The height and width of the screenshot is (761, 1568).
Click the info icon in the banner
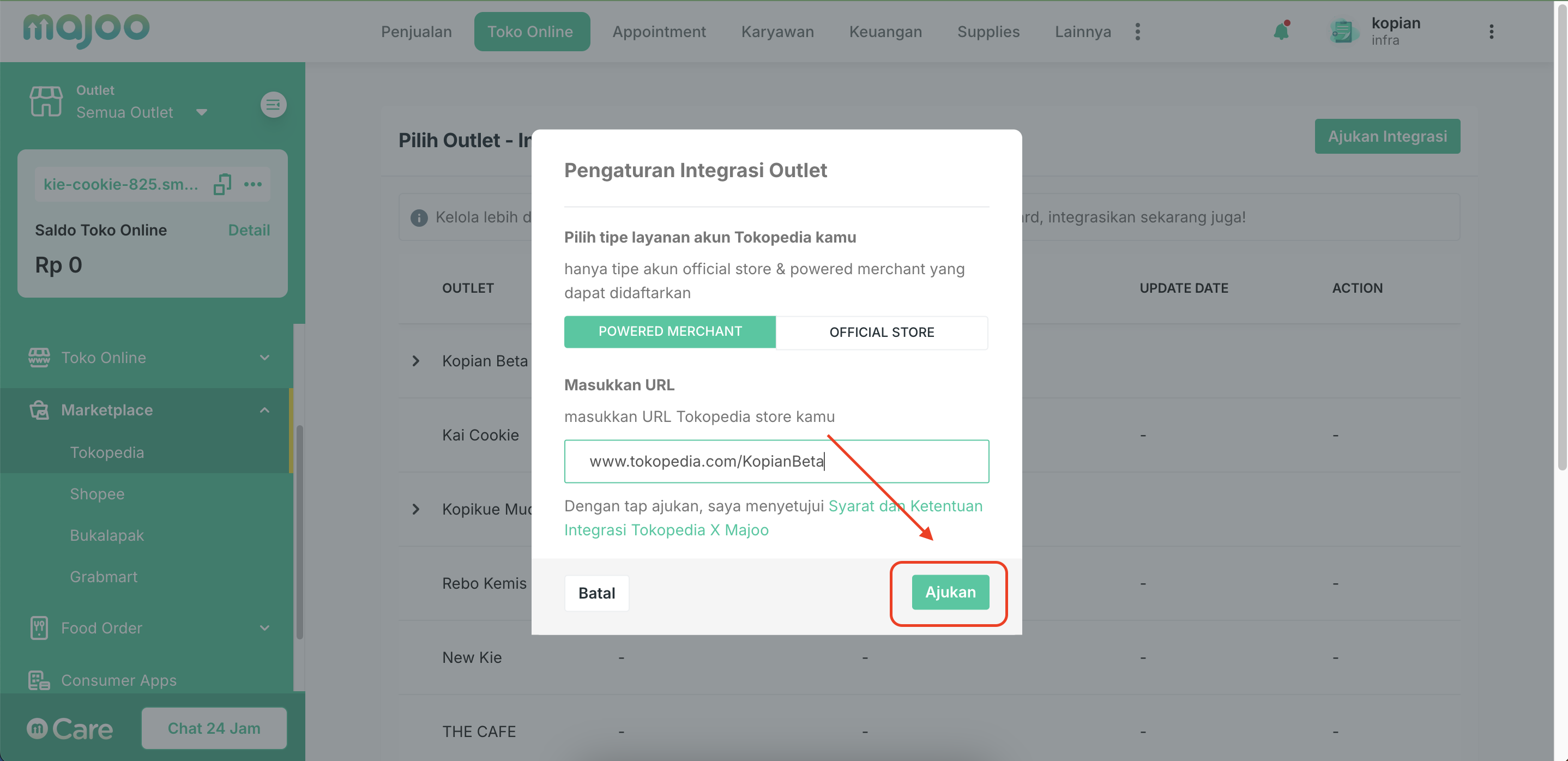coord(419,218)
